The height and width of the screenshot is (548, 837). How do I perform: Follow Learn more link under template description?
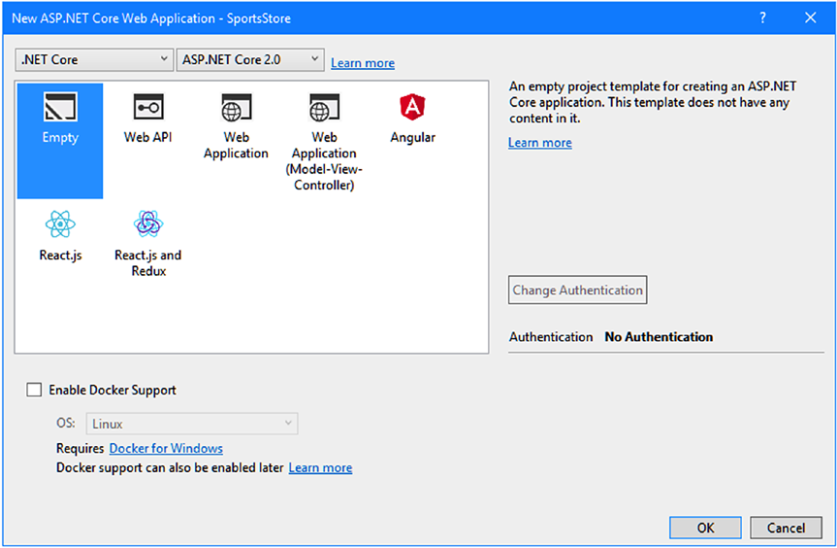(540, 143)
